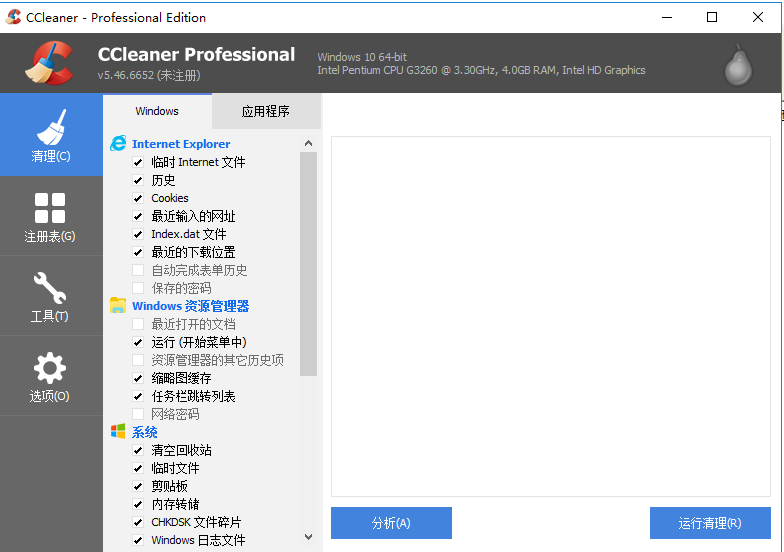Open the 清理 cleaner broom icon

tap(50, 127)
